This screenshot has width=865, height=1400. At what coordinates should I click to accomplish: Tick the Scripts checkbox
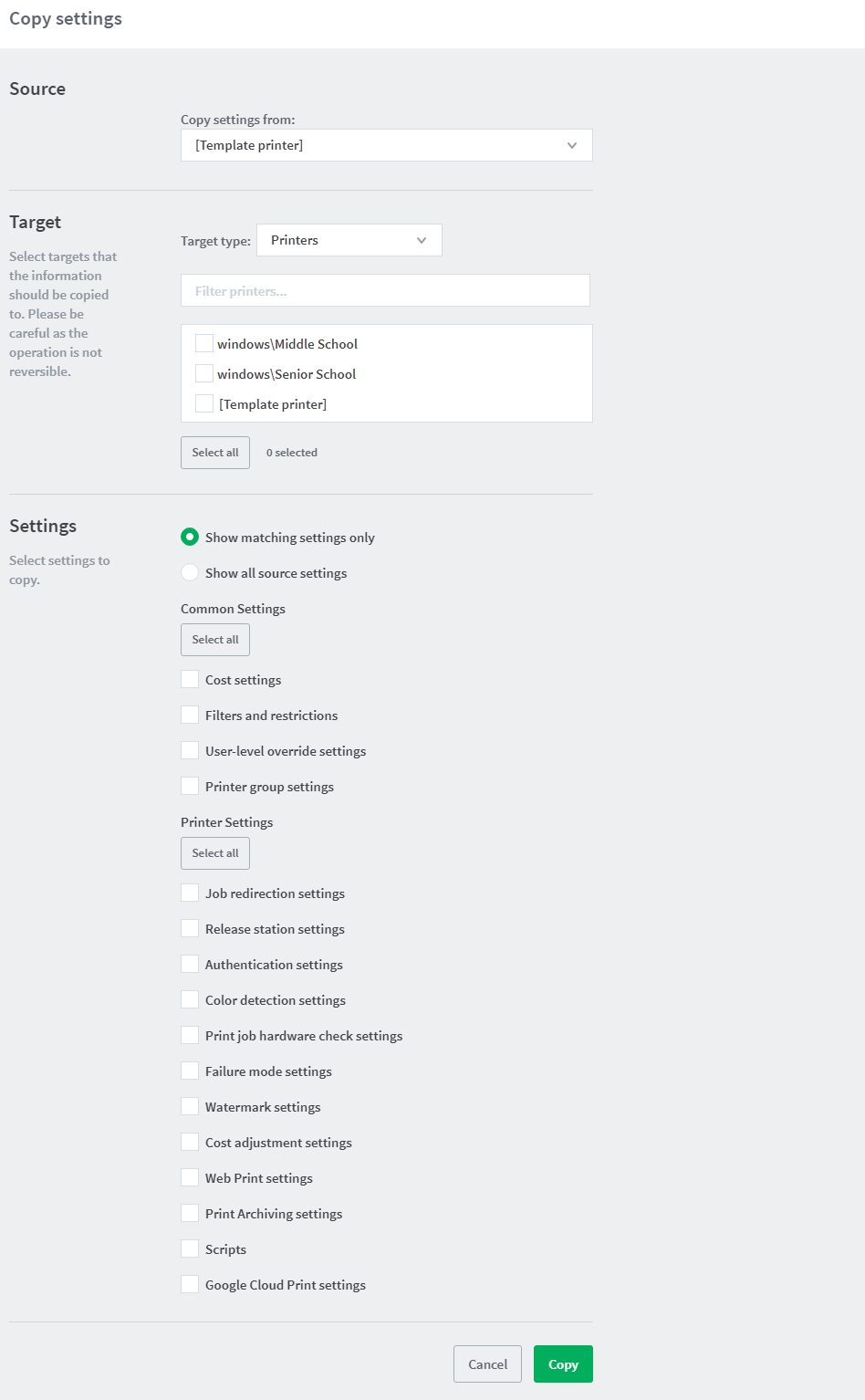190,1249
